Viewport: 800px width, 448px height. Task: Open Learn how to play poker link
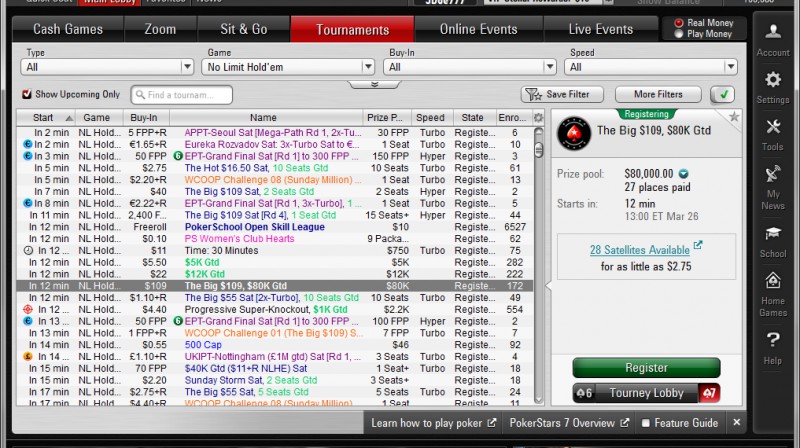point(433,423)
